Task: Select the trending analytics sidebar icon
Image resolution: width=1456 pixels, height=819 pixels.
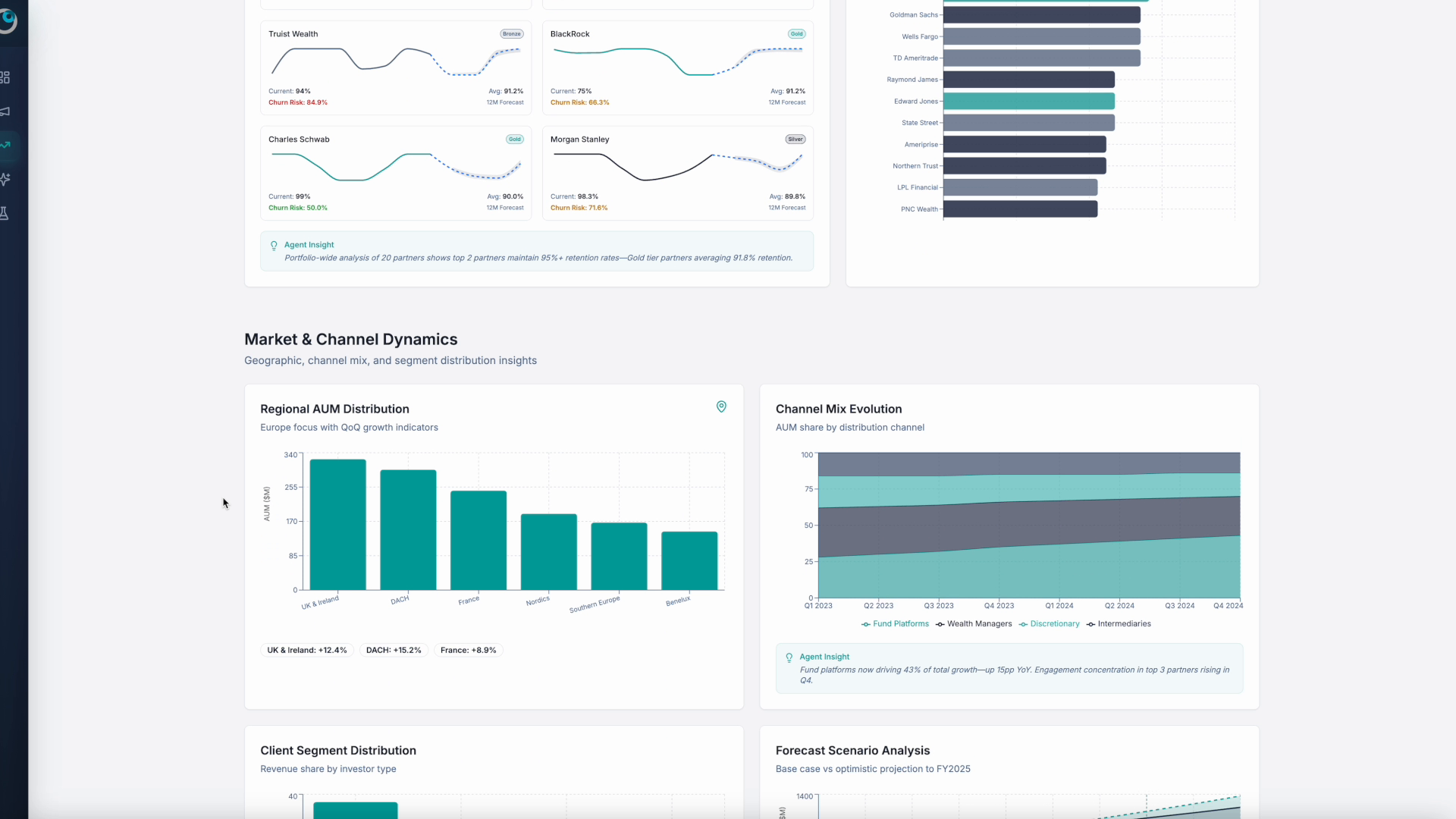Action: [6, 145]
